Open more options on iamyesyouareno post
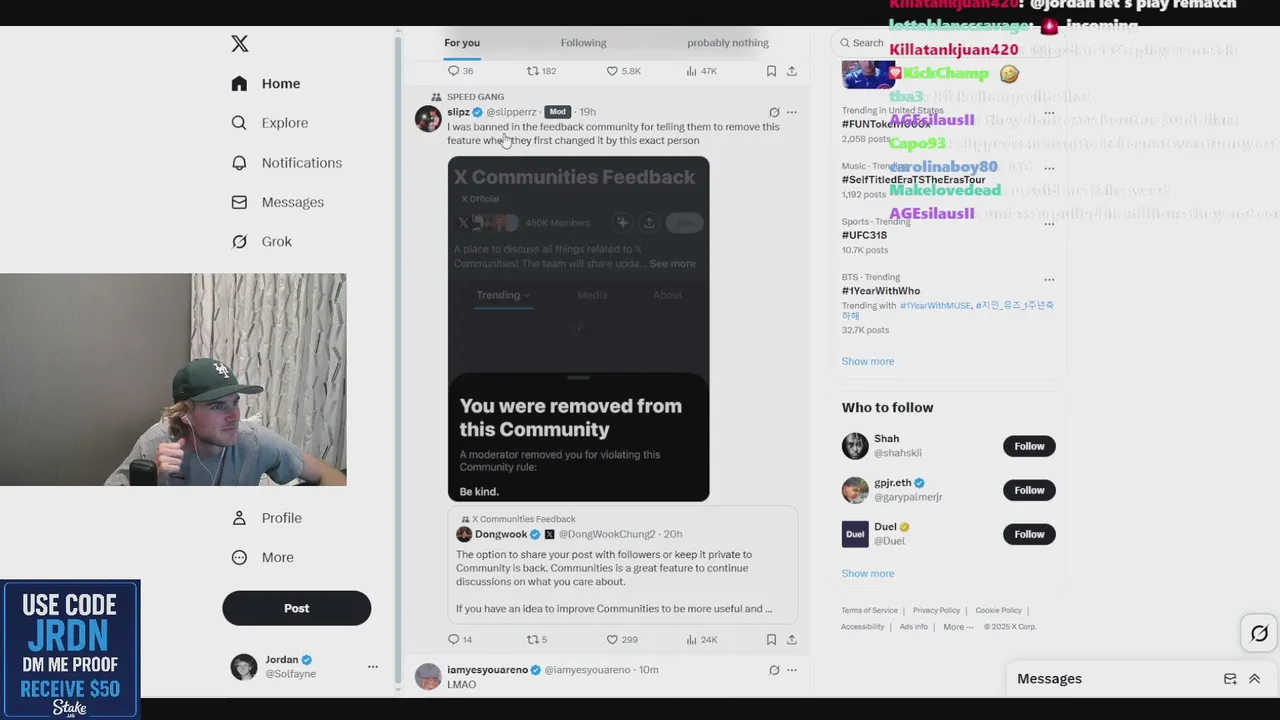 point(792,670)
